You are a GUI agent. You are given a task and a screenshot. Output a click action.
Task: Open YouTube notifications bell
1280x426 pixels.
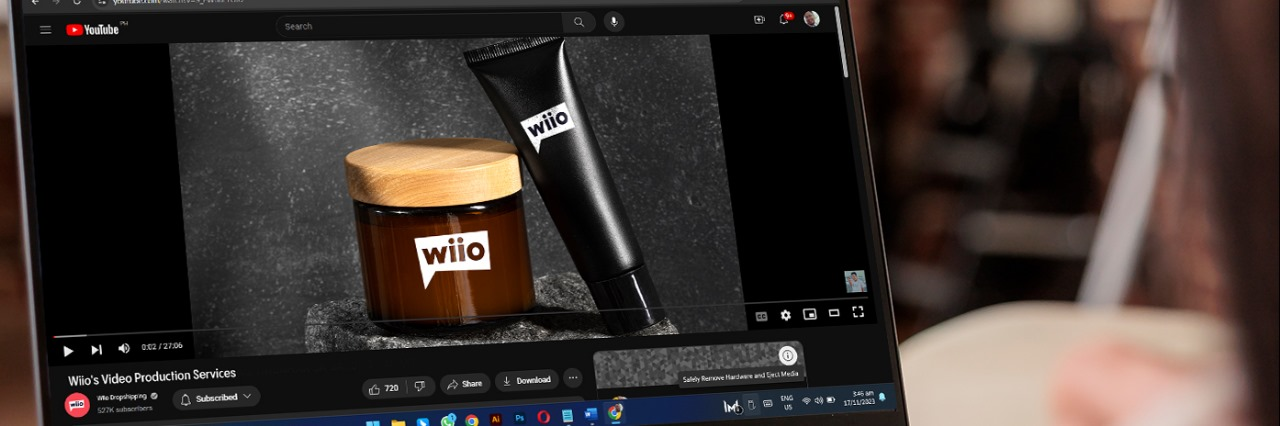(x=785, y=19)
